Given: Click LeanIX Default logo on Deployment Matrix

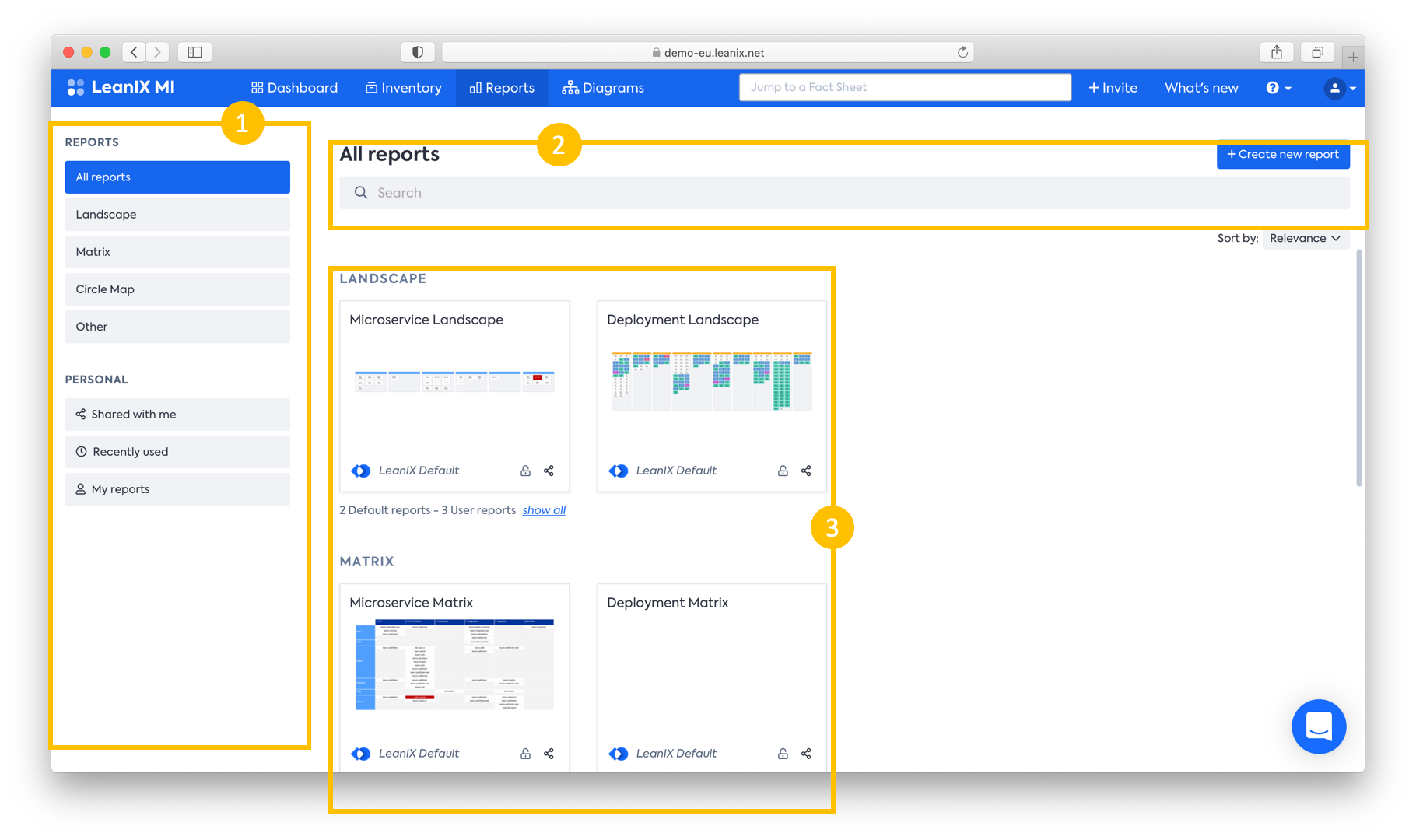Looking at the screenshot, I should 619,754.
